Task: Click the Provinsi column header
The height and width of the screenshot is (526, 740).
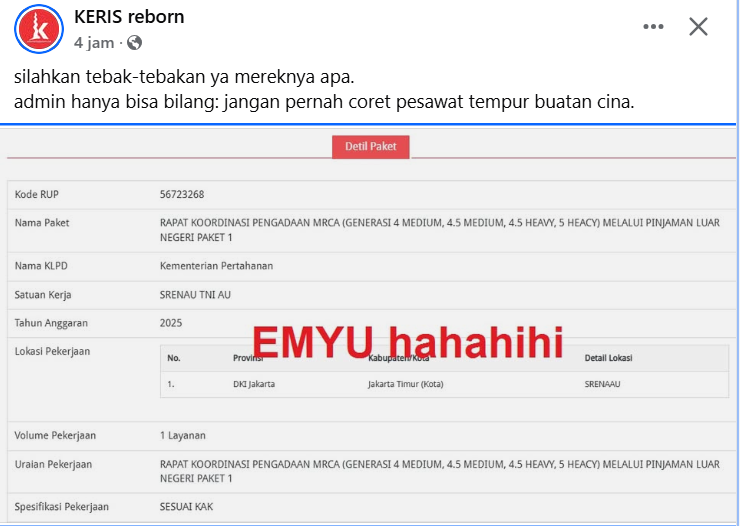Action: coord(247,358)
